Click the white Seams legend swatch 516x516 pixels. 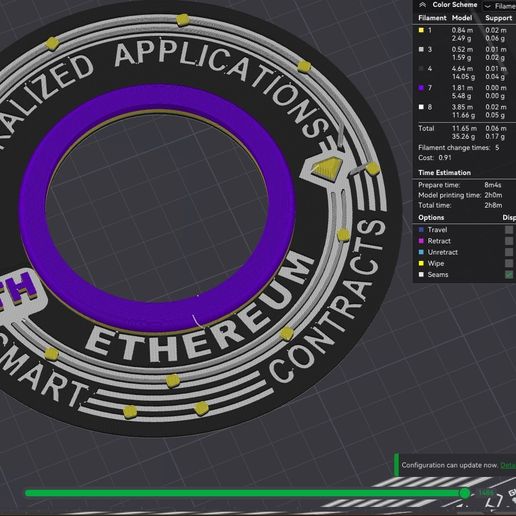pyautogui.click(x=421, y=275)
